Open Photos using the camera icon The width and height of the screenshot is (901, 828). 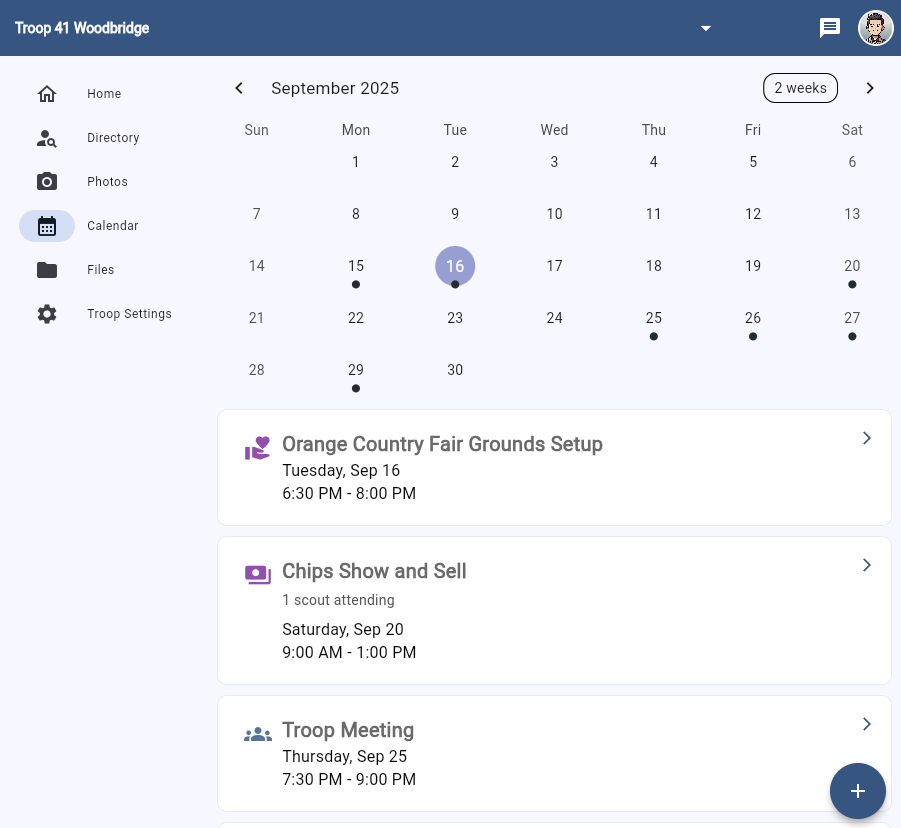pyautogui.click(x=47, y=181)
